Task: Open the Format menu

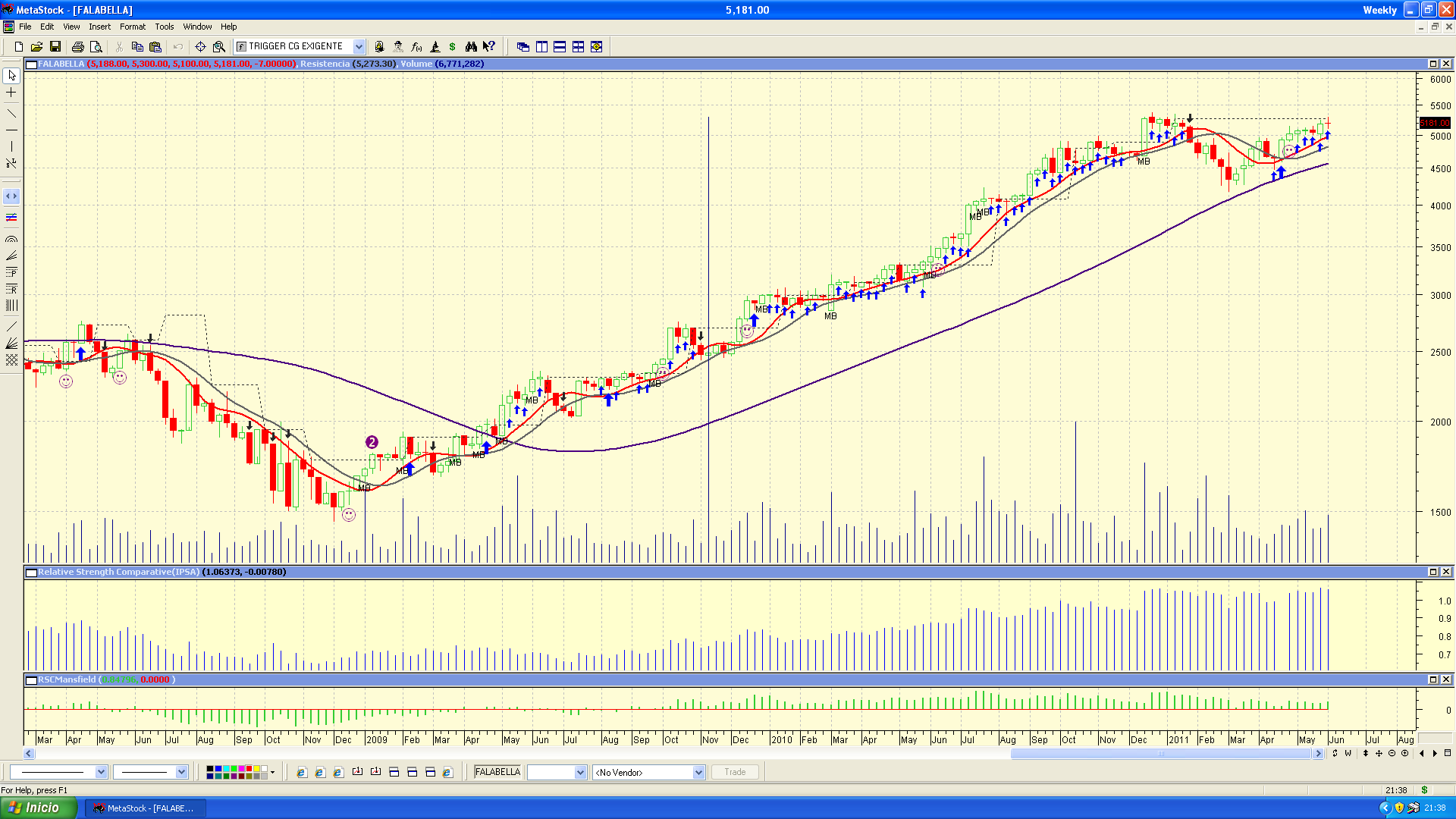Action: click(132, 27)
